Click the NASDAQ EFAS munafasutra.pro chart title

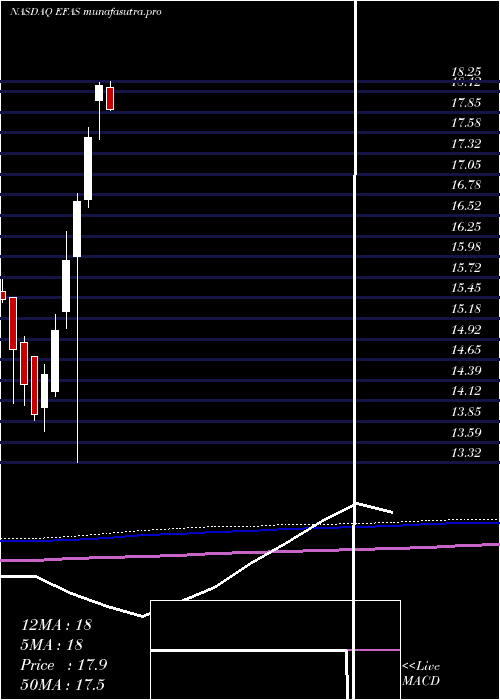pyautogui.click(x=86, y=12)
